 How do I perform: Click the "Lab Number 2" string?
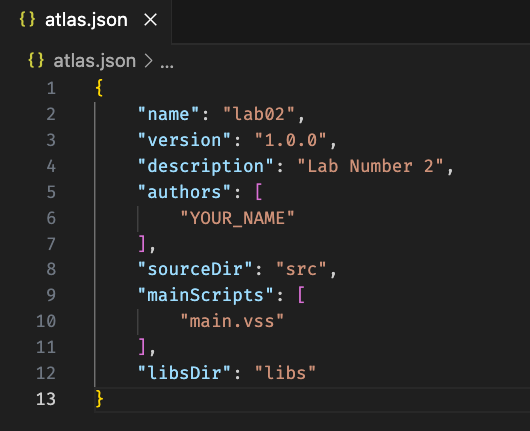[370, 166]
